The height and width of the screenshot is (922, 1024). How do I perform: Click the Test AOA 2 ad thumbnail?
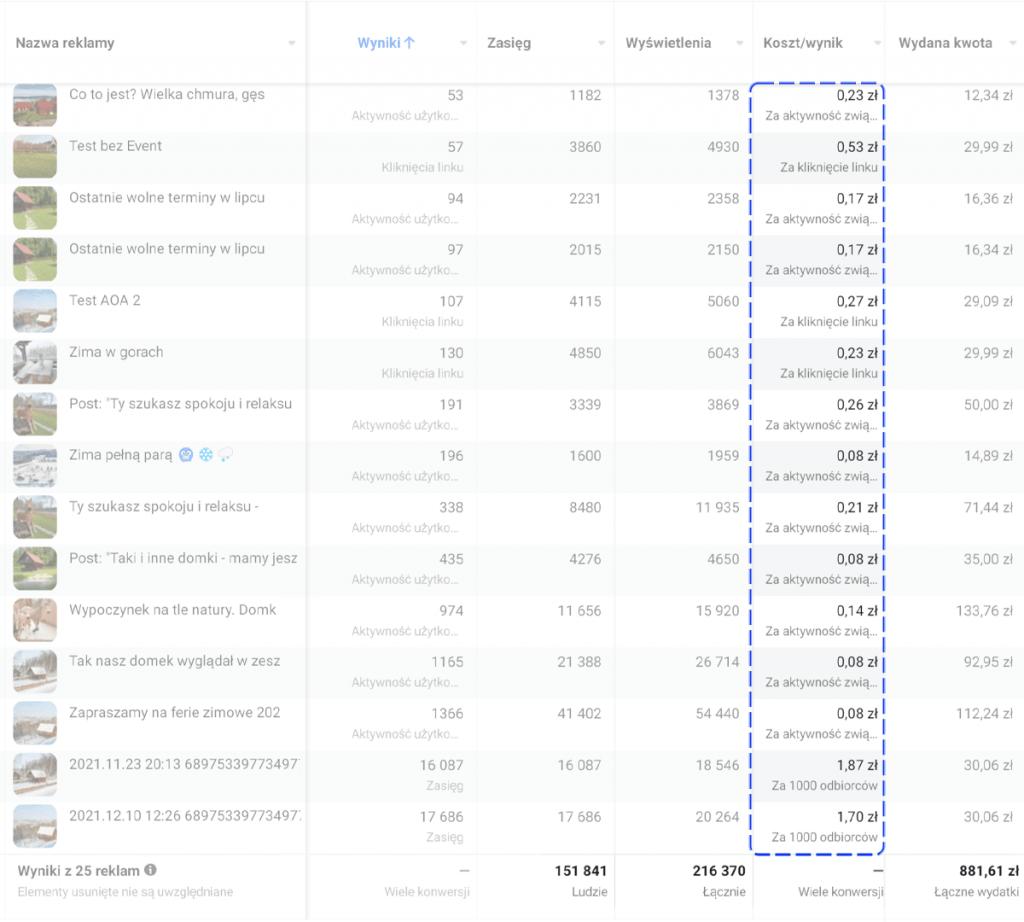tap(34, 311)
